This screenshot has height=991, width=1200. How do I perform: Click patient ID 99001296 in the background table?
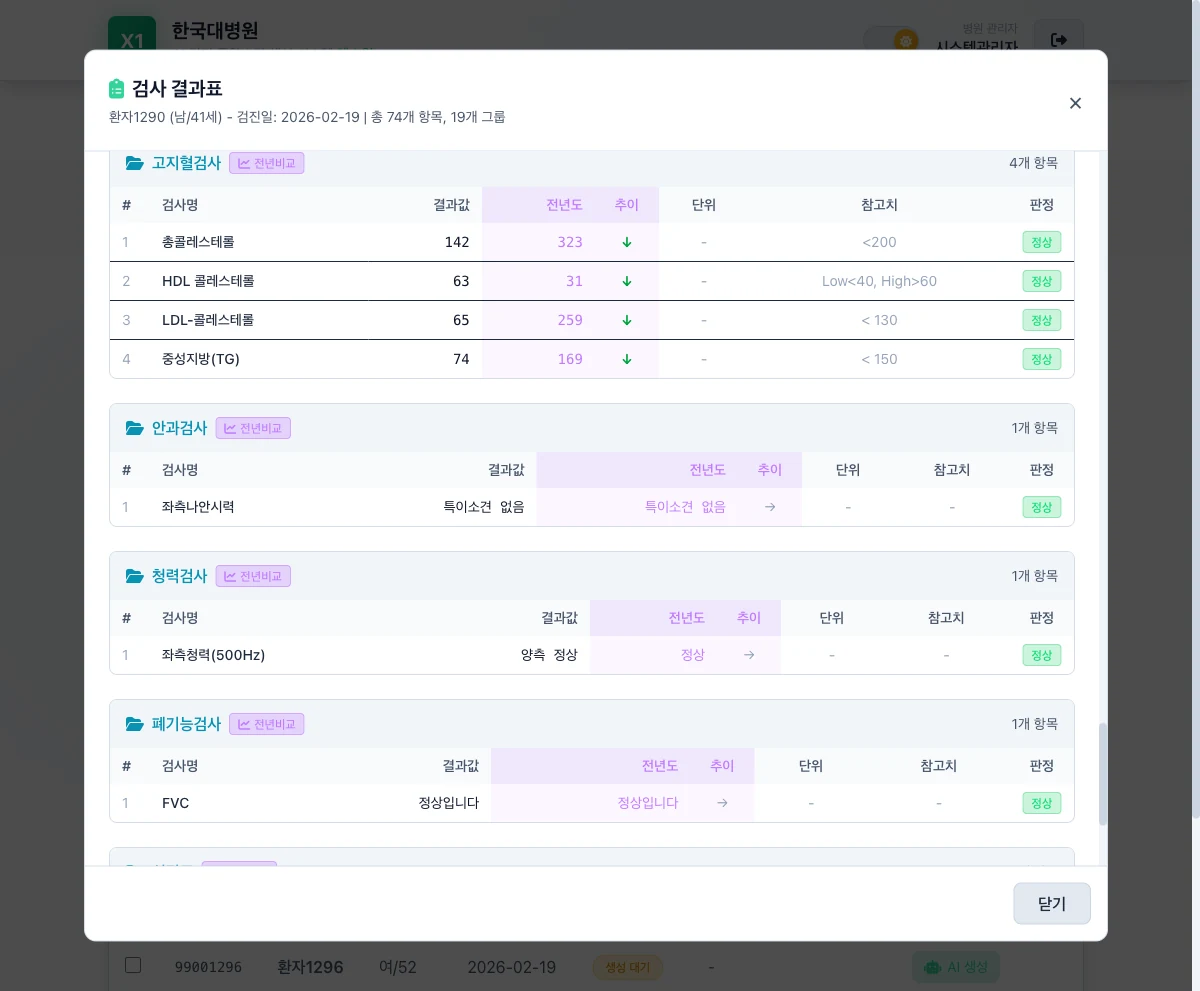point(208,967)
